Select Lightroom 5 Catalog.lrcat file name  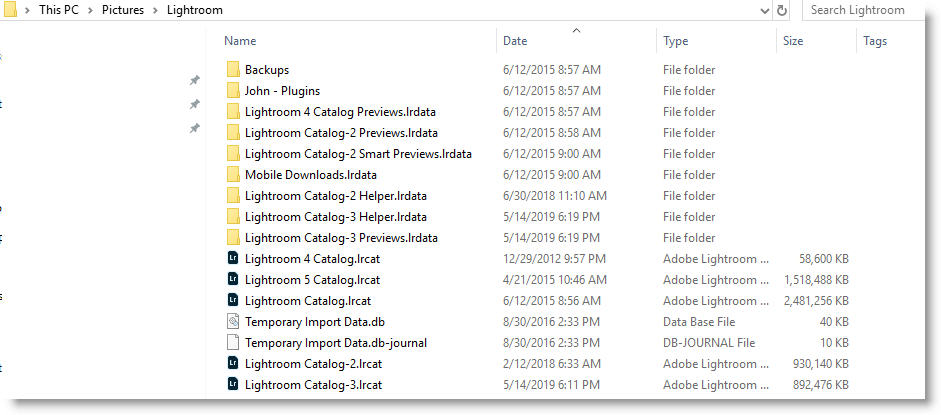click(x=313, y=279)
